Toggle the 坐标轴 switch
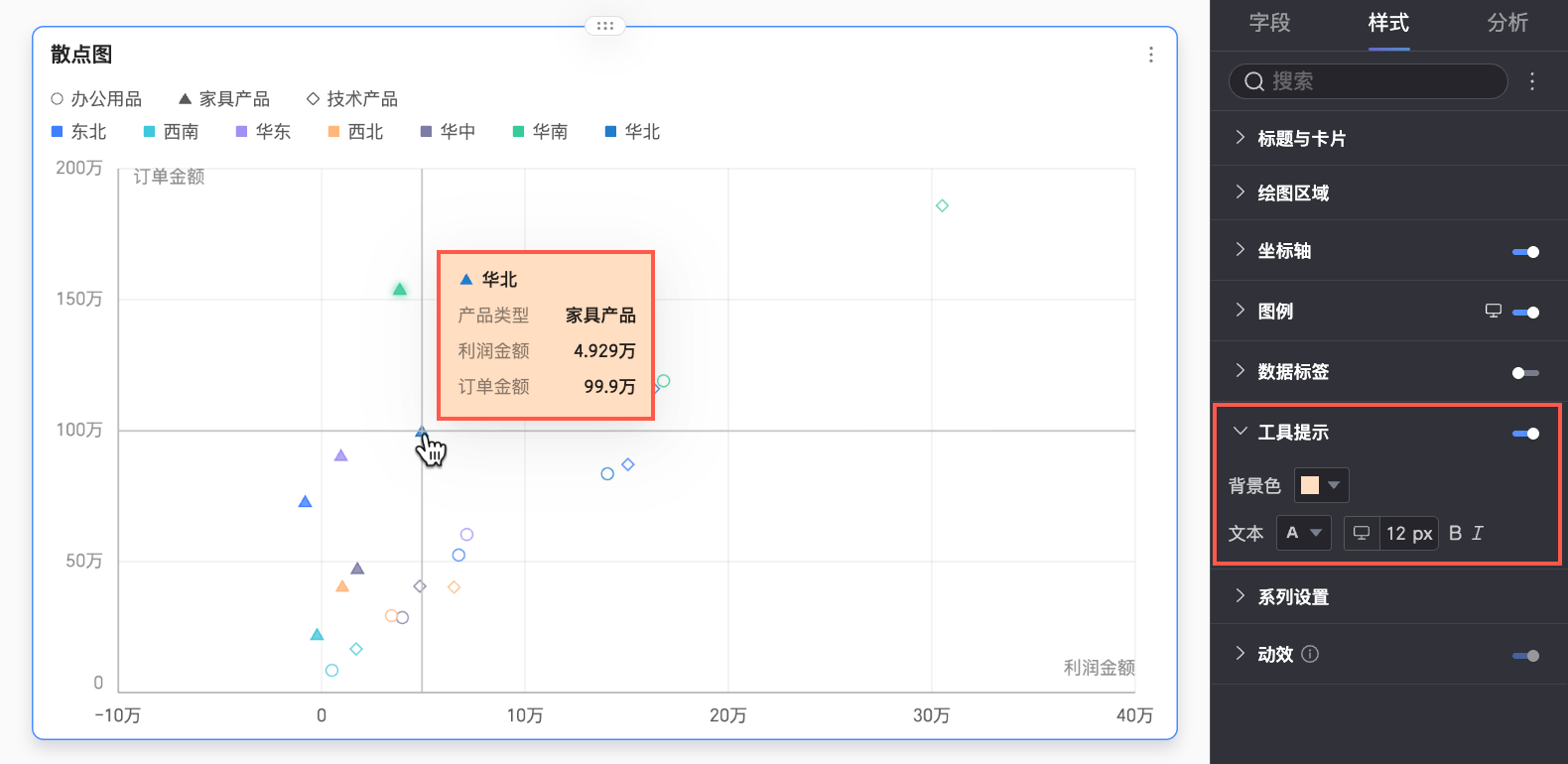 coord(1525,252)
